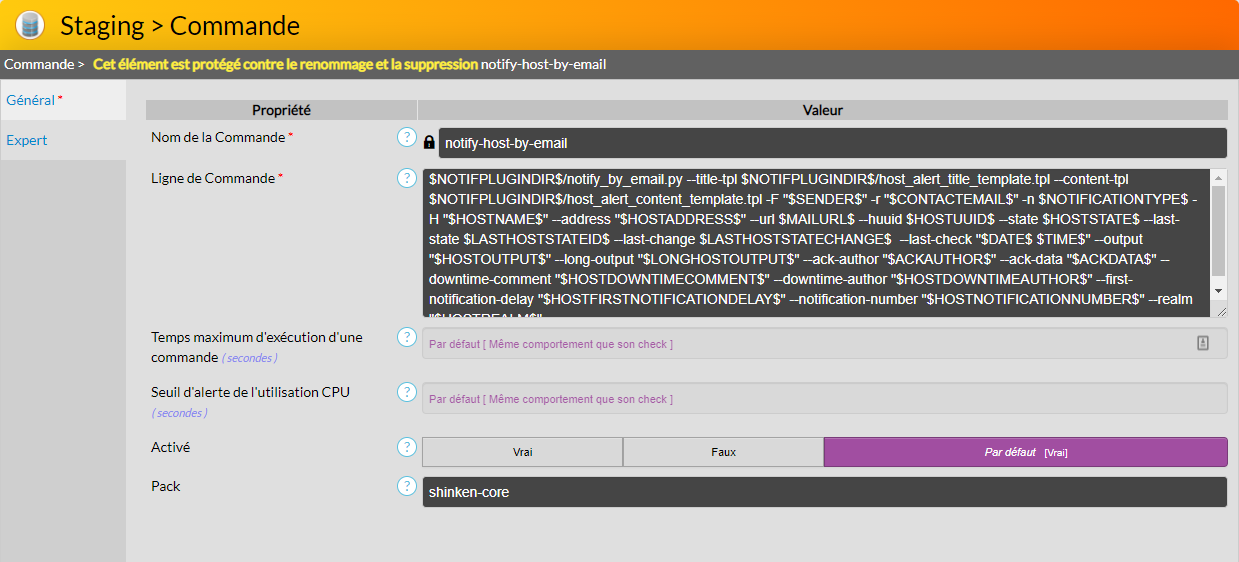Click the lock icon beside command name
Screen dimensions: 1239x562
[x=429, y=143]
